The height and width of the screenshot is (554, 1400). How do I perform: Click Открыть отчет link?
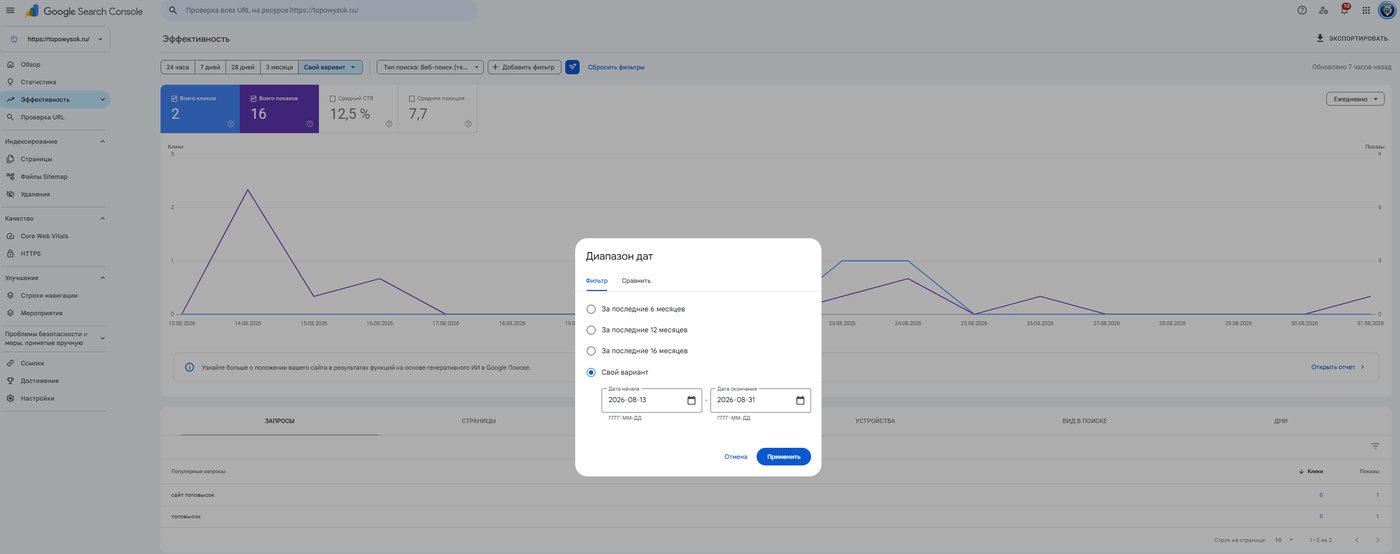[1338, 367]
